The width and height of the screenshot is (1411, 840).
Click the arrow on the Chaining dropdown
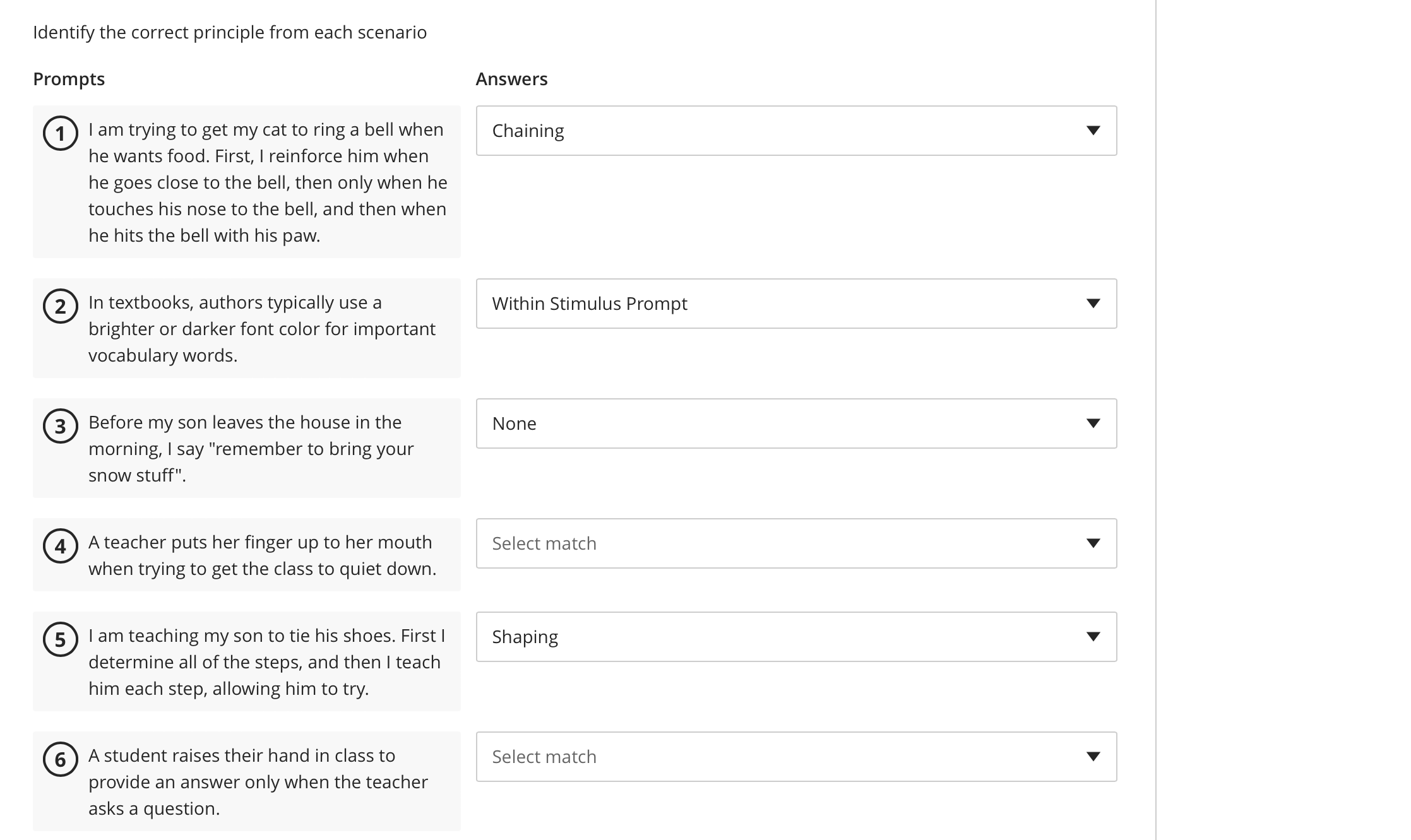pos(1093,131)
